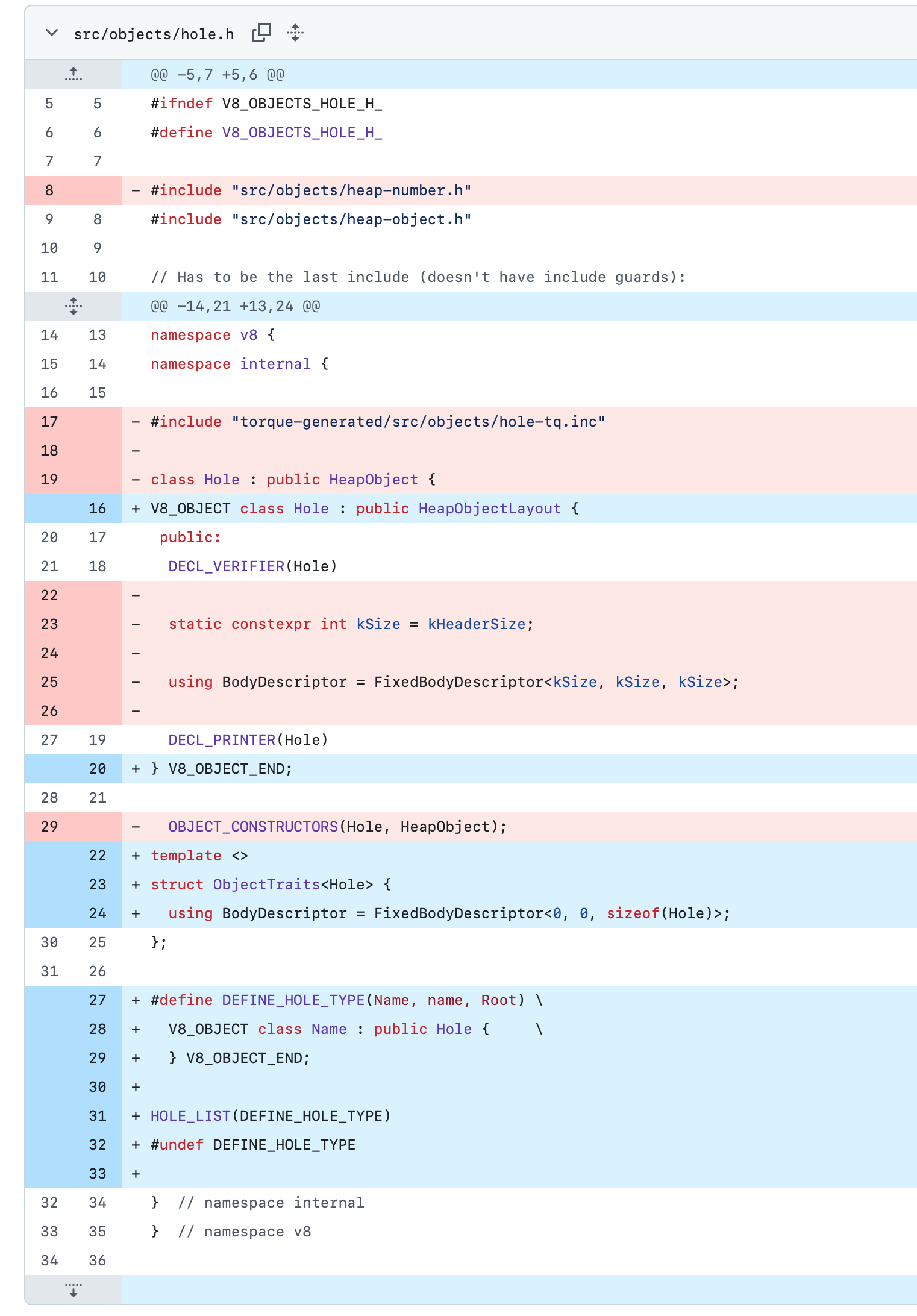
Task: Click the added struct ObjectTraits<Hole> line
Action: pos(271,885)
